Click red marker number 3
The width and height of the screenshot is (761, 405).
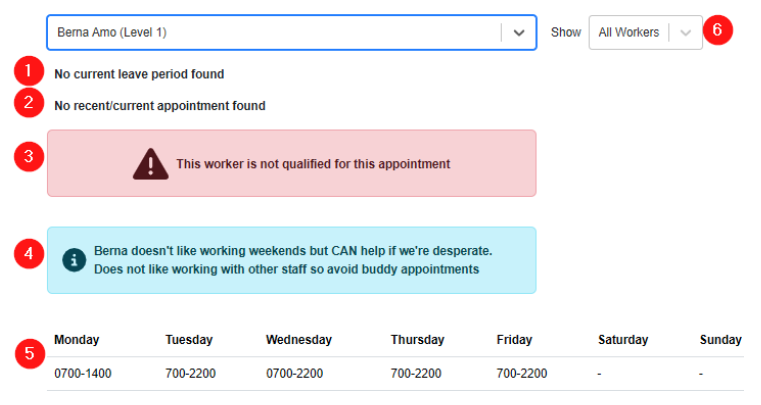pyautogui.click(x=29, y=157)
